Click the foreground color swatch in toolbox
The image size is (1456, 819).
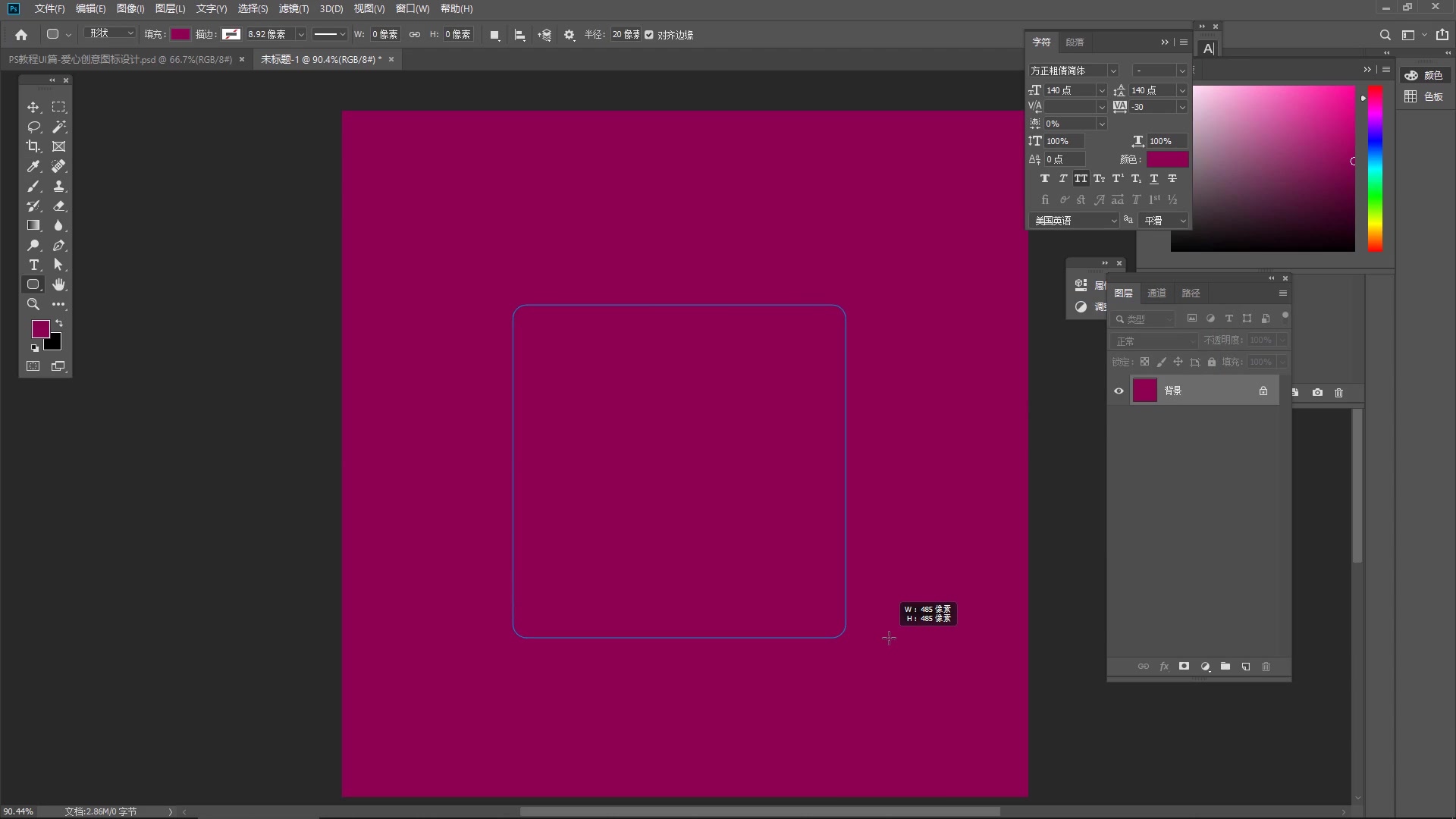[40, 329]
